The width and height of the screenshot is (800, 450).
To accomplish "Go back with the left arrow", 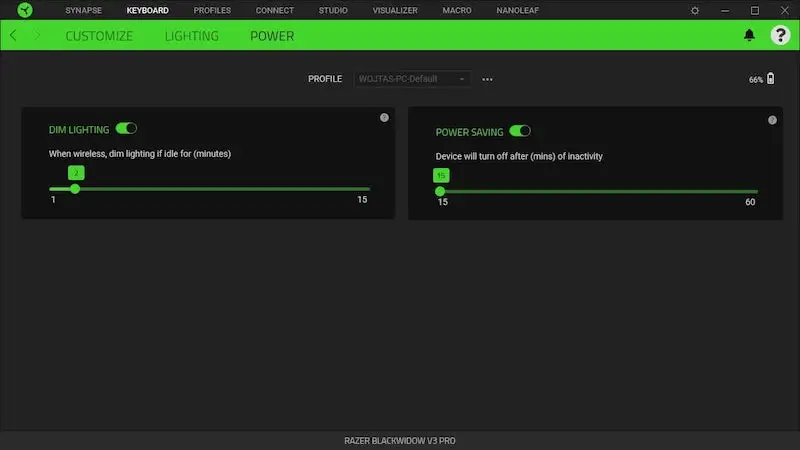I will (x=13, y=35).
